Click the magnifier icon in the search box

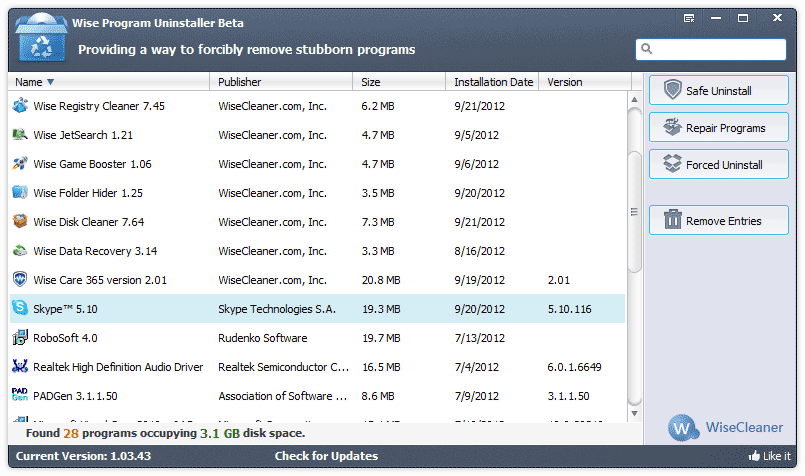pyautogui.click(x=647, y=49)
